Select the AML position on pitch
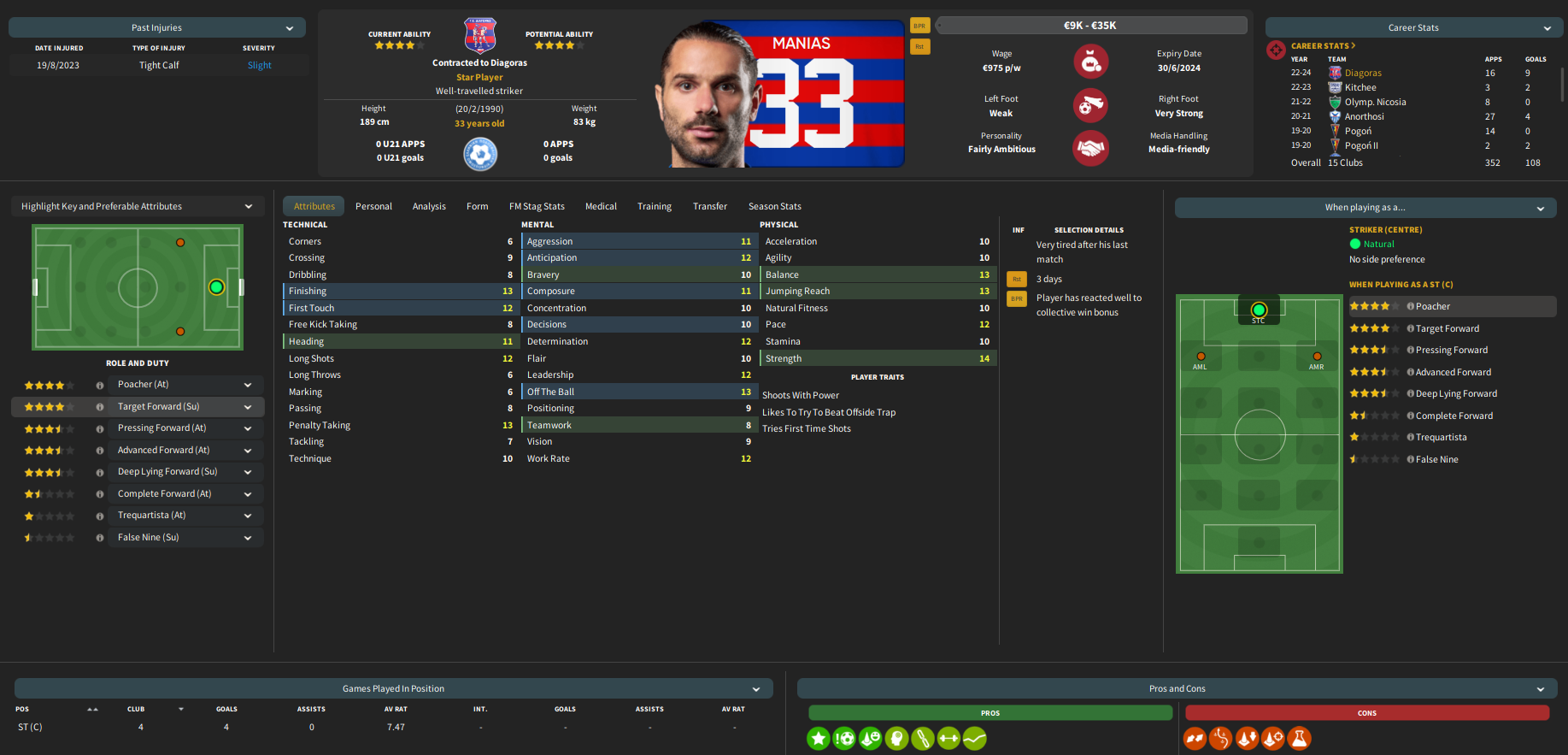 [x=1201, y=357]
